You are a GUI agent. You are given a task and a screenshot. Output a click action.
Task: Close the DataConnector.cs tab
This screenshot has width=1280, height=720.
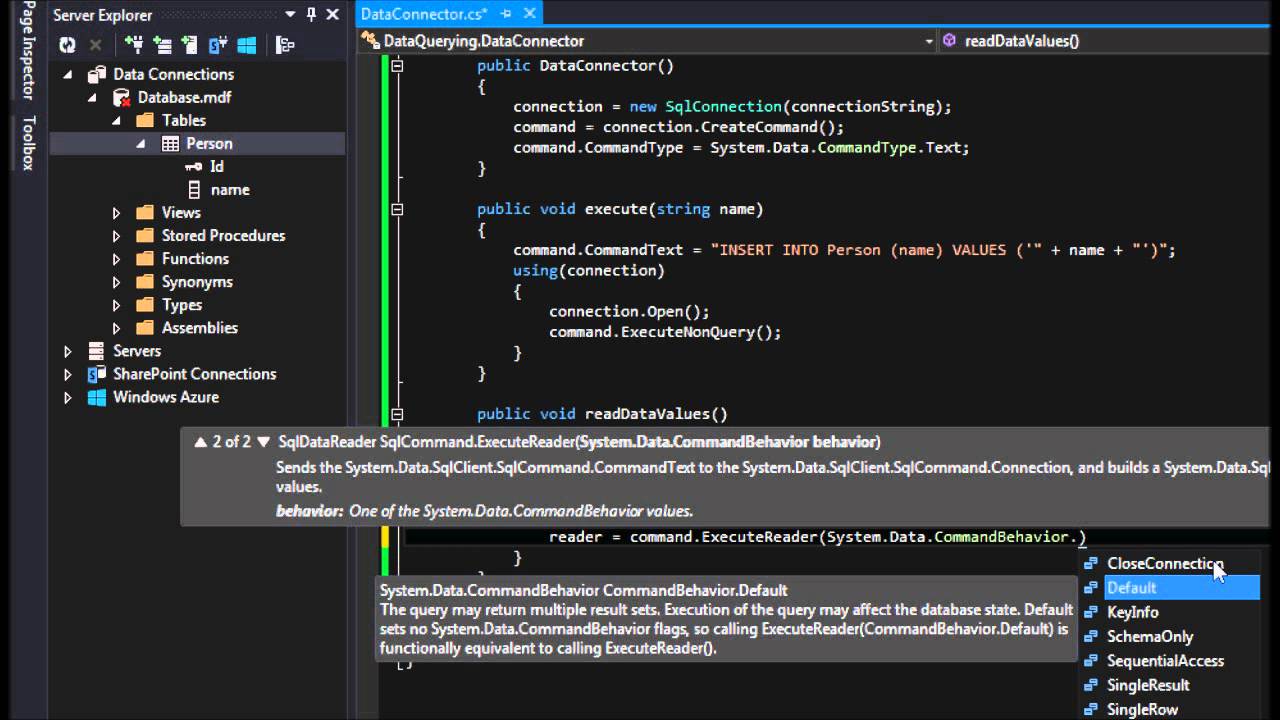(x=530, y=14)
